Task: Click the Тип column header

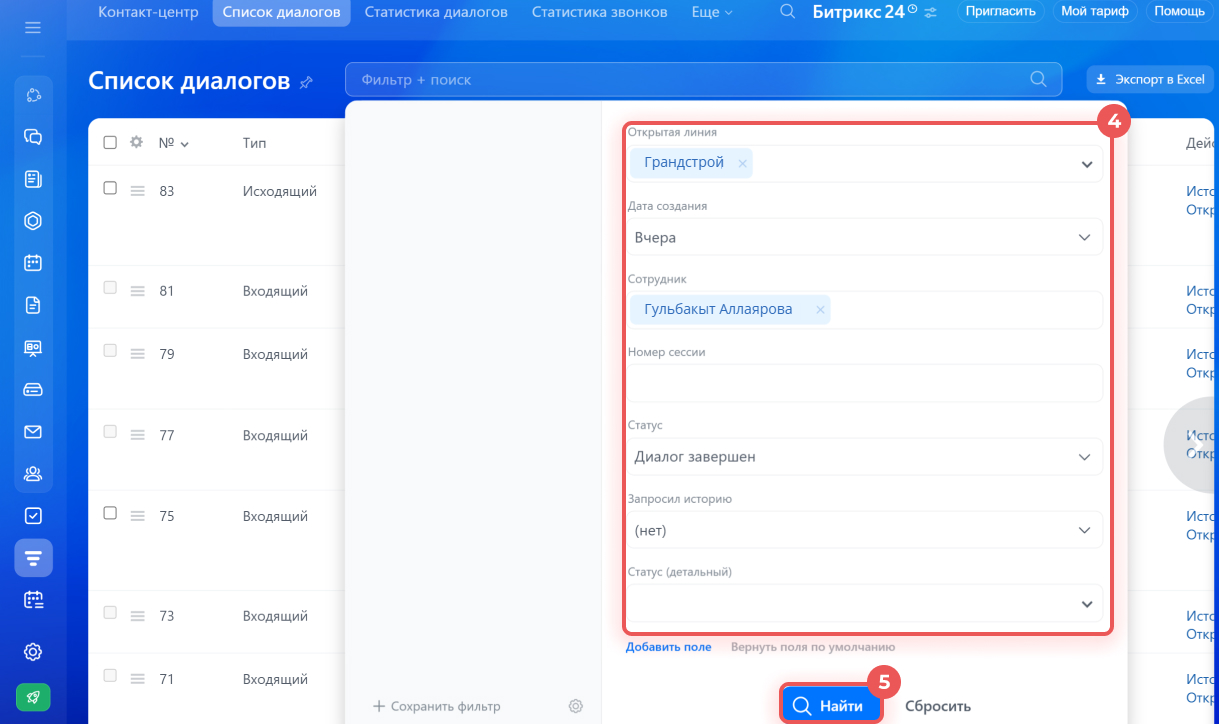Action: [254, 143]
